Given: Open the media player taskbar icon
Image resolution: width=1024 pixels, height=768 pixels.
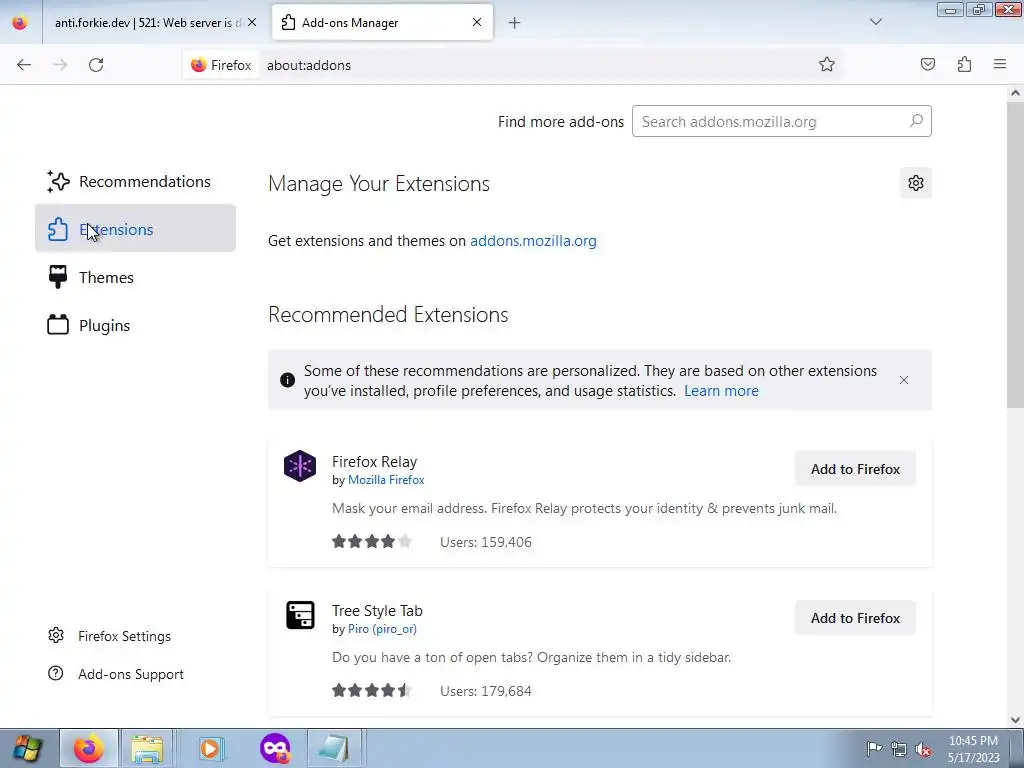Looking at the screenshot, I should click(x=210, y=748).
